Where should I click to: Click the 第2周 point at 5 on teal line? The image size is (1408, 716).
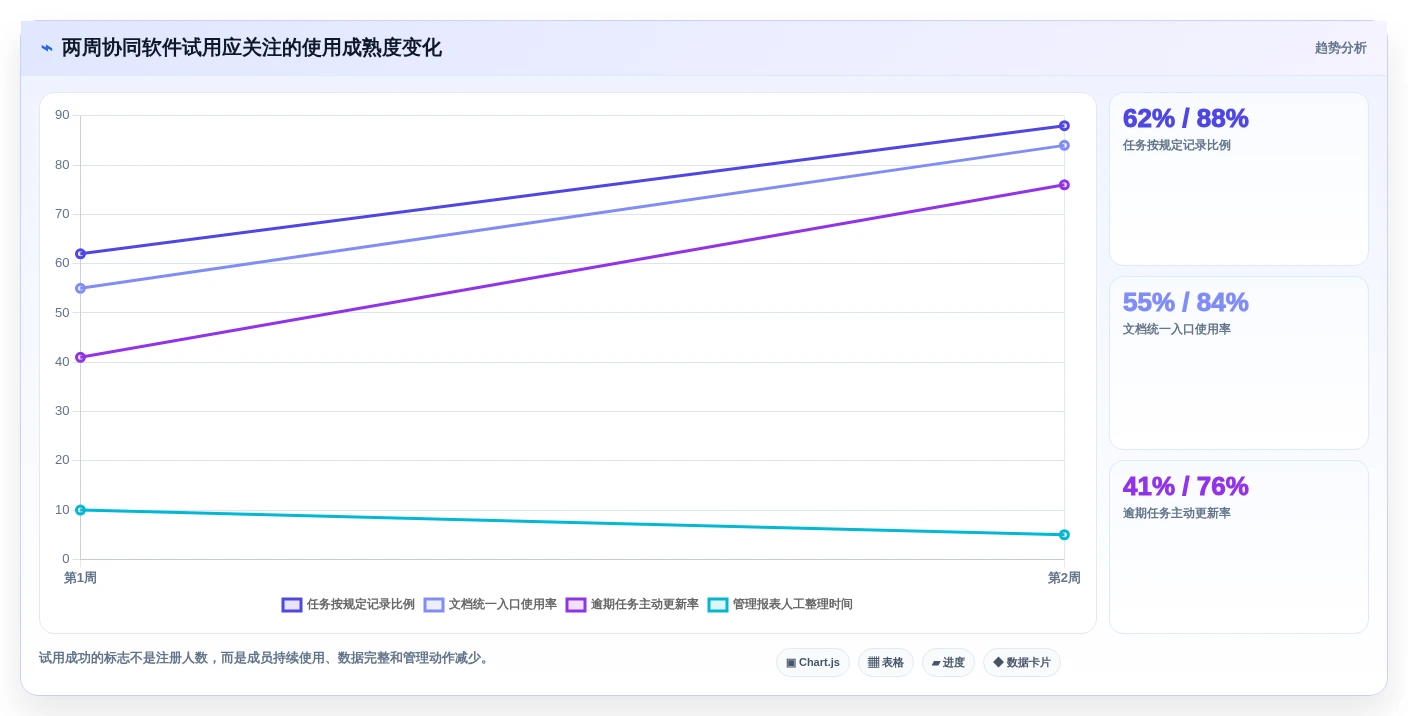tap(1064, 535)
